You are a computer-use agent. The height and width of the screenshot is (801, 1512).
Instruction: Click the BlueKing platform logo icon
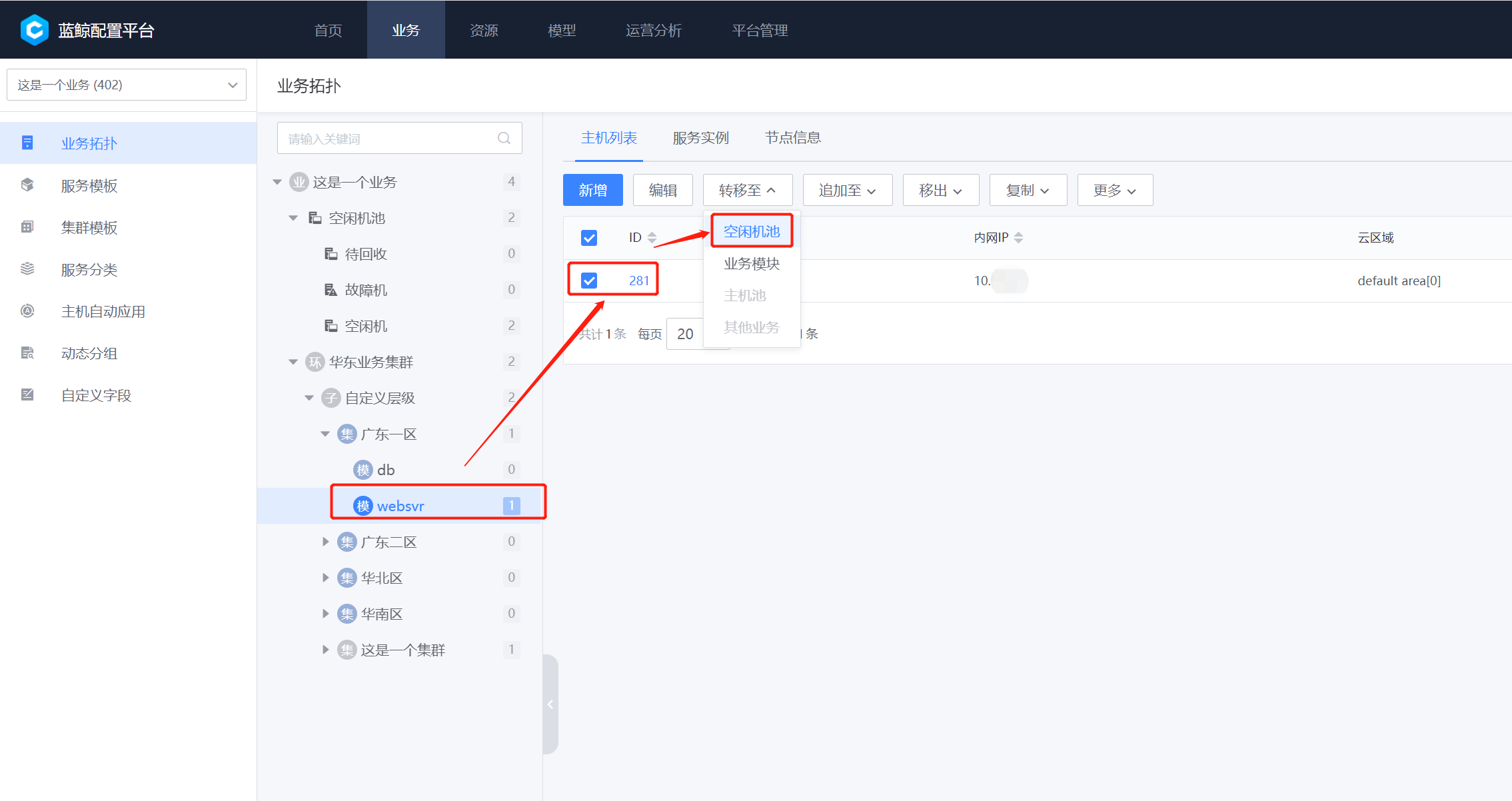coord(35,30)
